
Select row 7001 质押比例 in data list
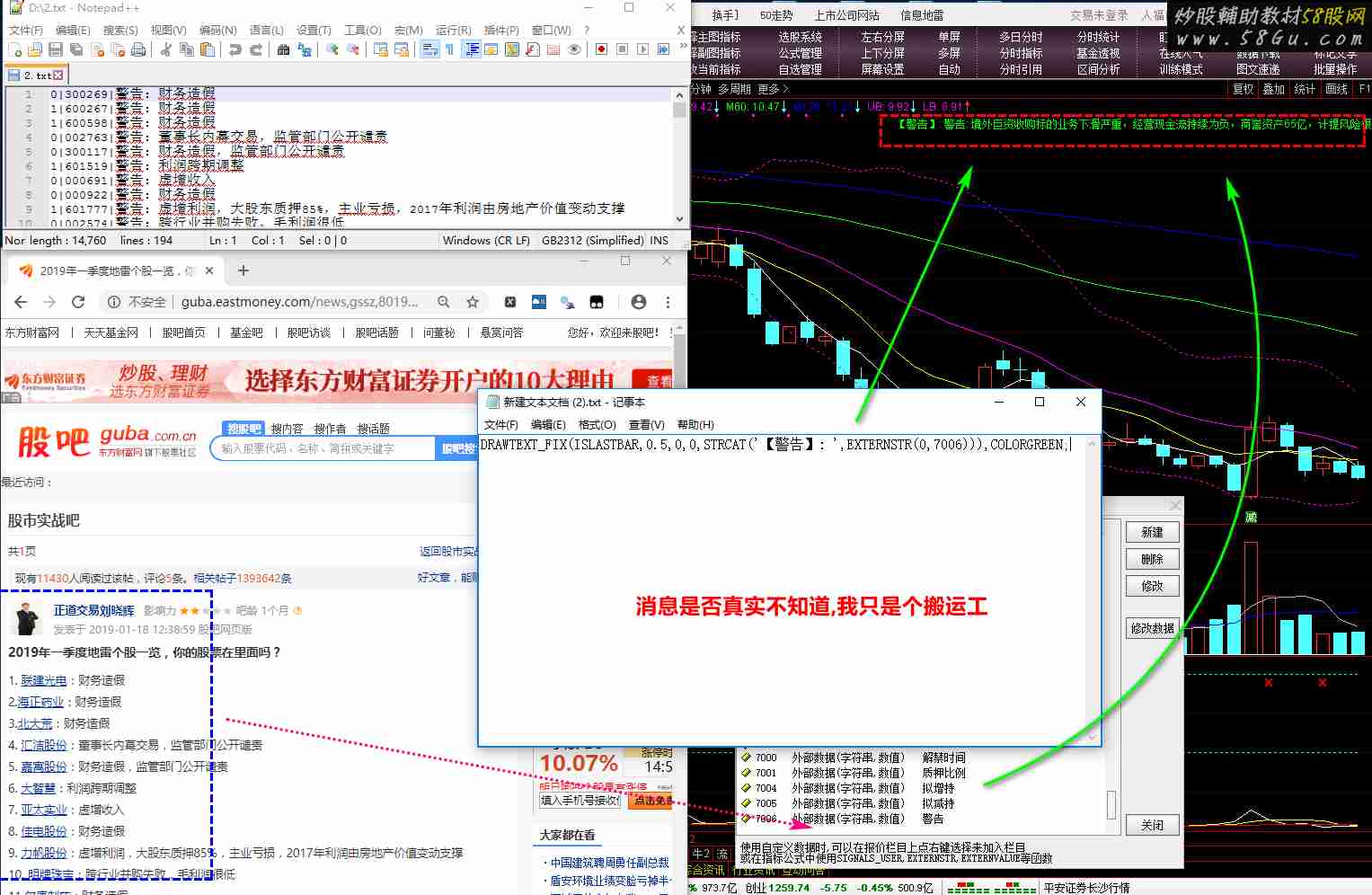[x=852, y=773]
